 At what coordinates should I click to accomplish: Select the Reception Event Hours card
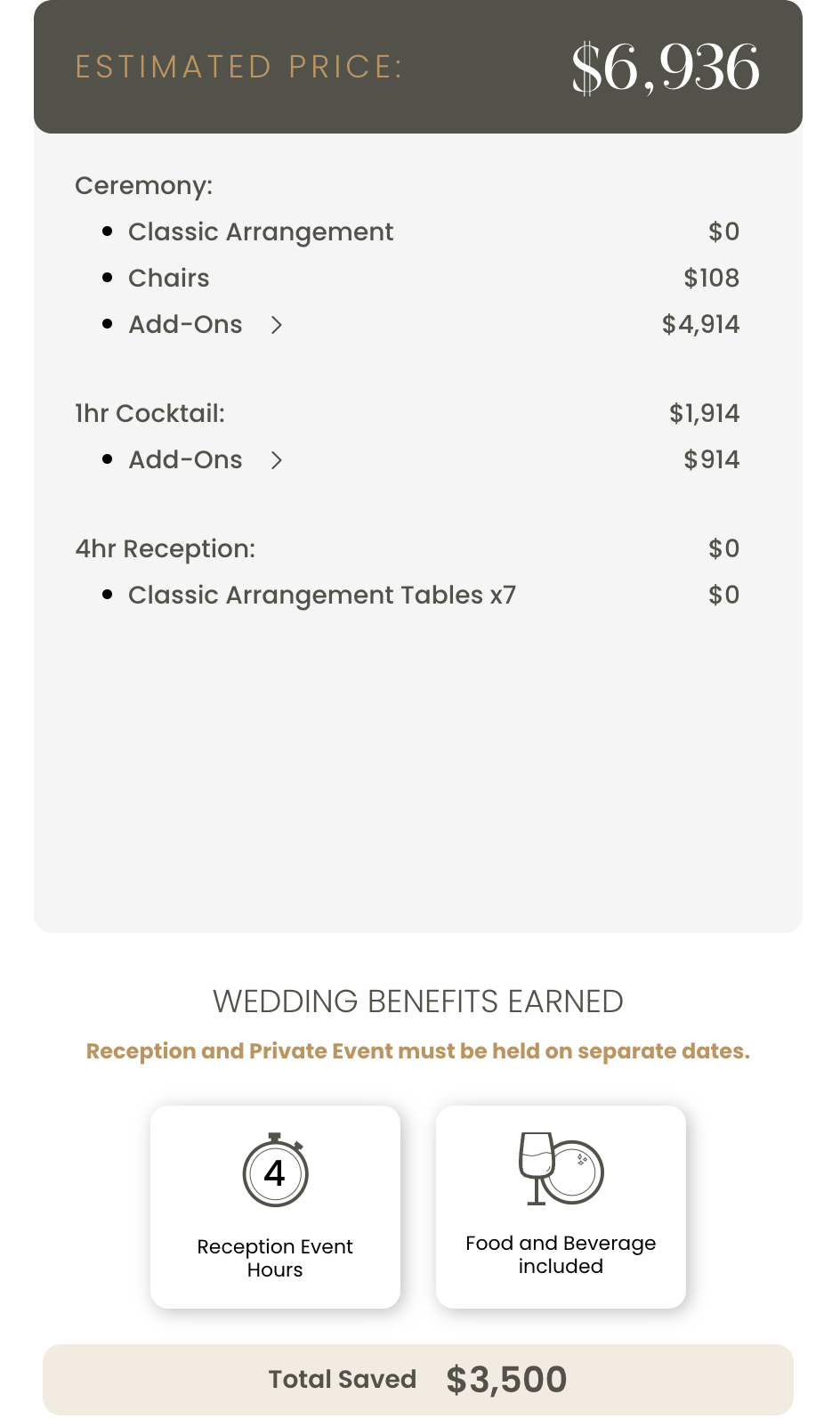click(275, 1206)
